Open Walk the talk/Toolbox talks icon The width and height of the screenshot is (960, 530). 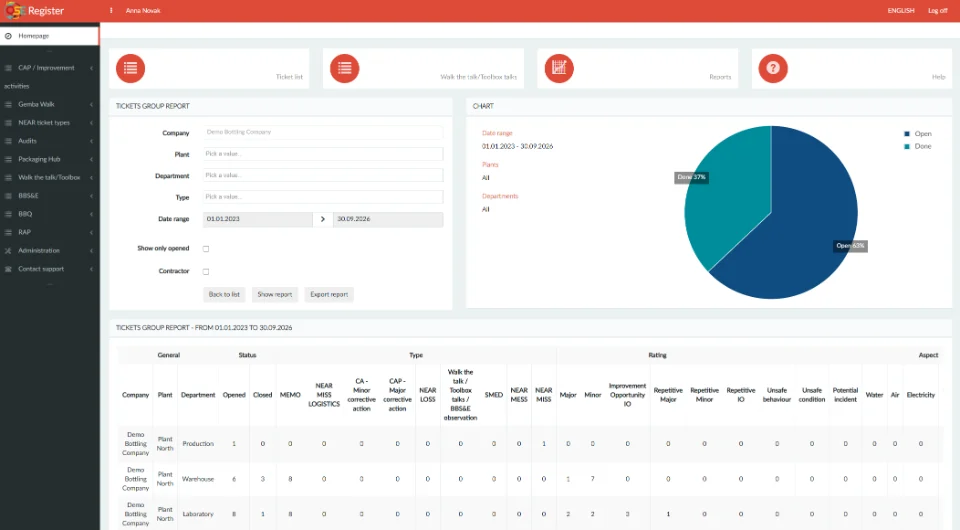pyautogui.click(x=345, y=68)
